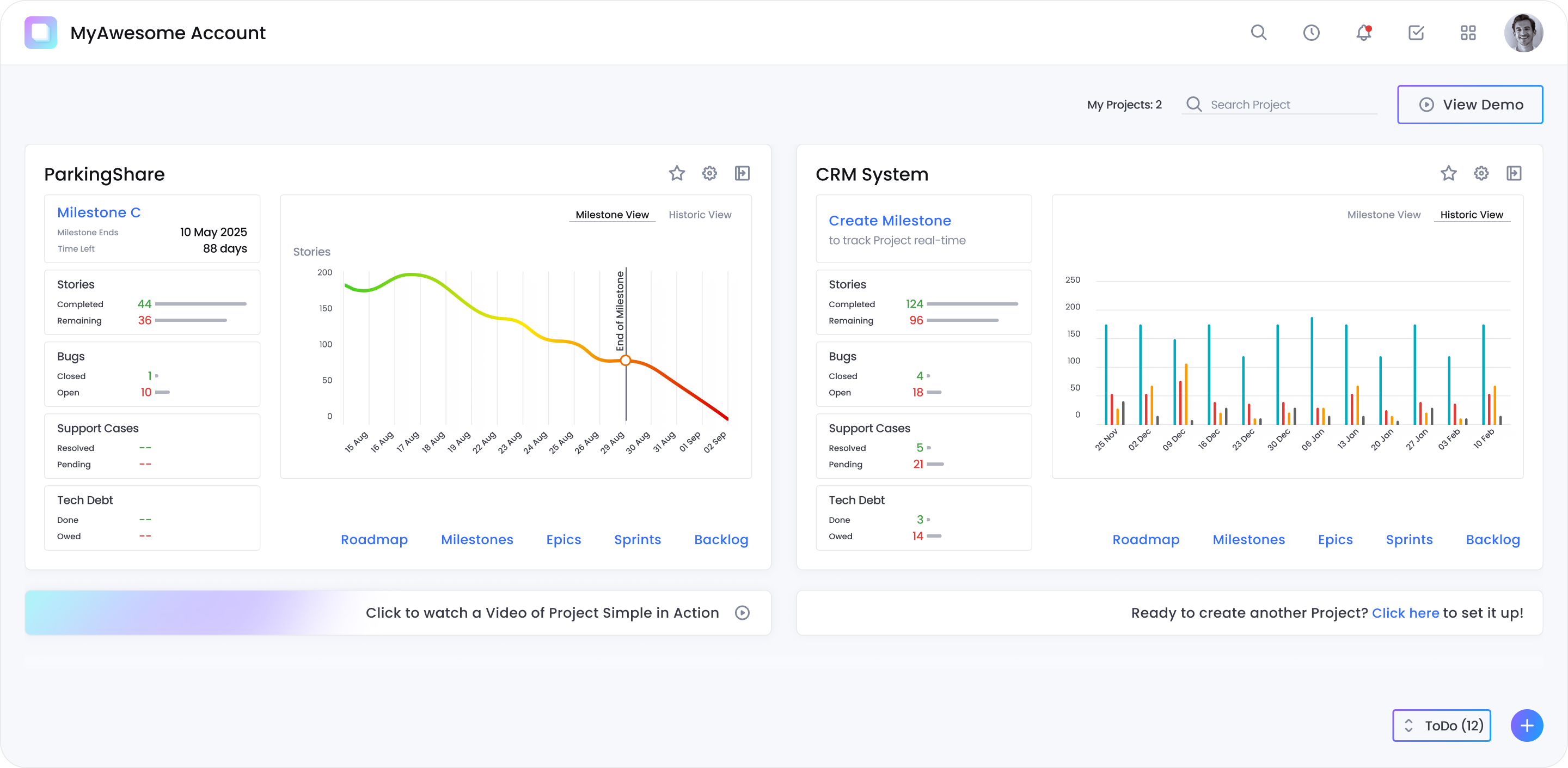
Task: Favorite the CRM System project
Action: [1449, 174]
